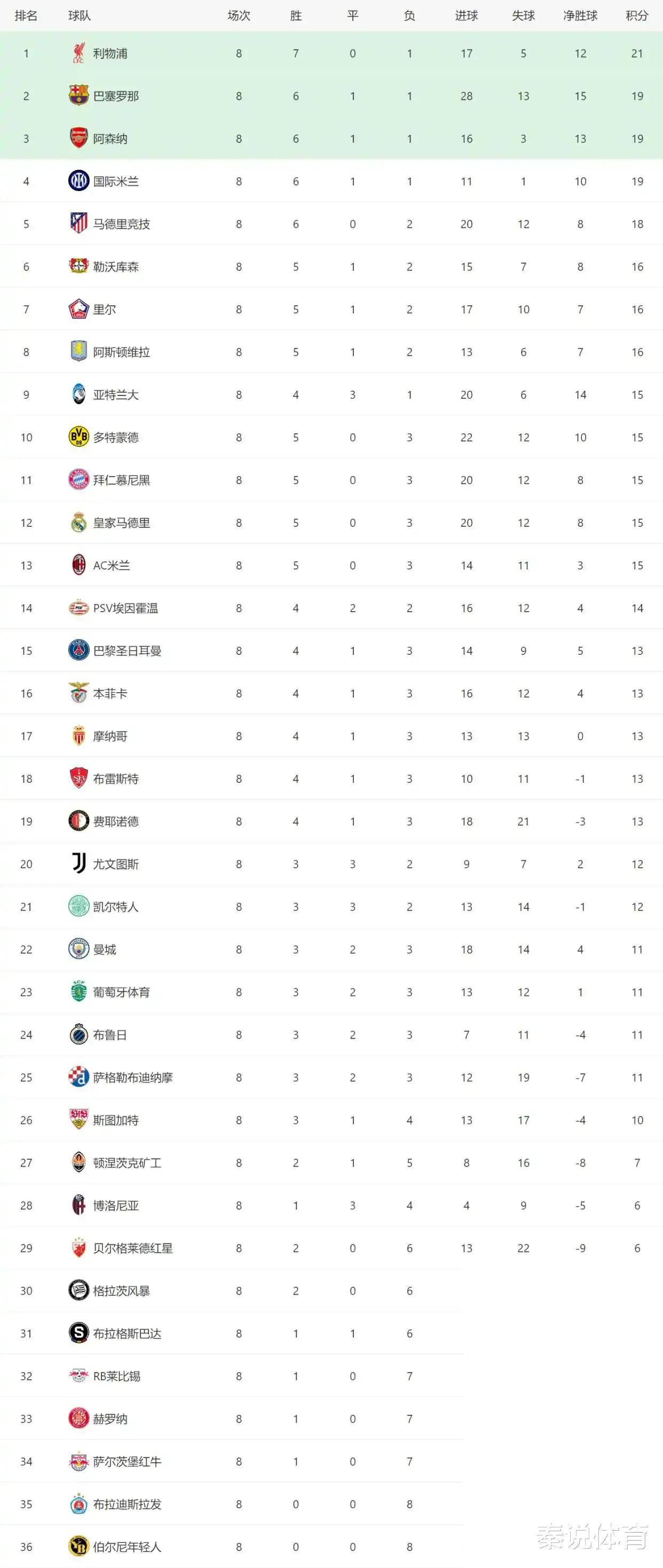Open team link 勒沃库森

[x=116, y=267]
